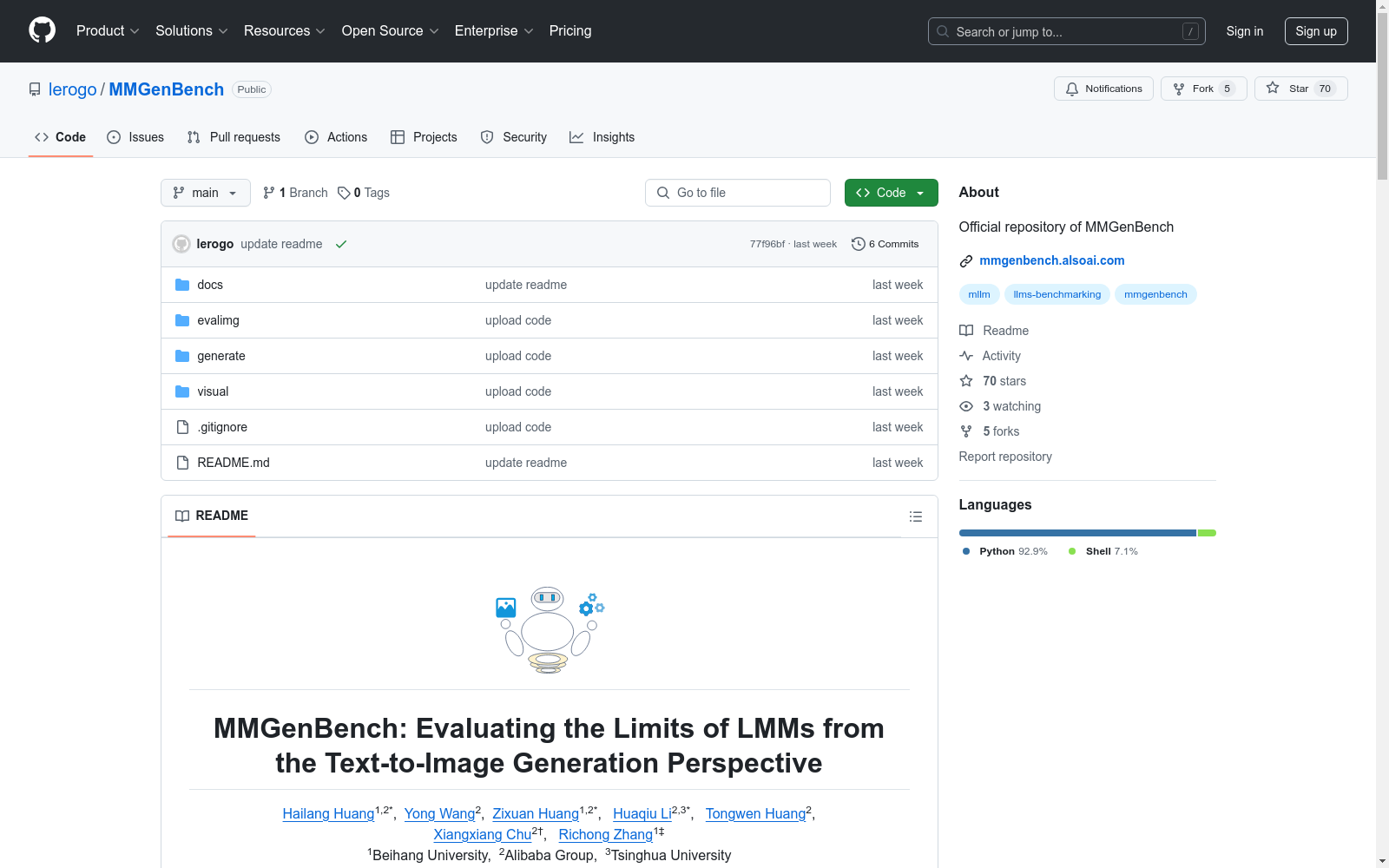Expand the Enterprise menu
The image size is (1389, 868).
point(494,31)
